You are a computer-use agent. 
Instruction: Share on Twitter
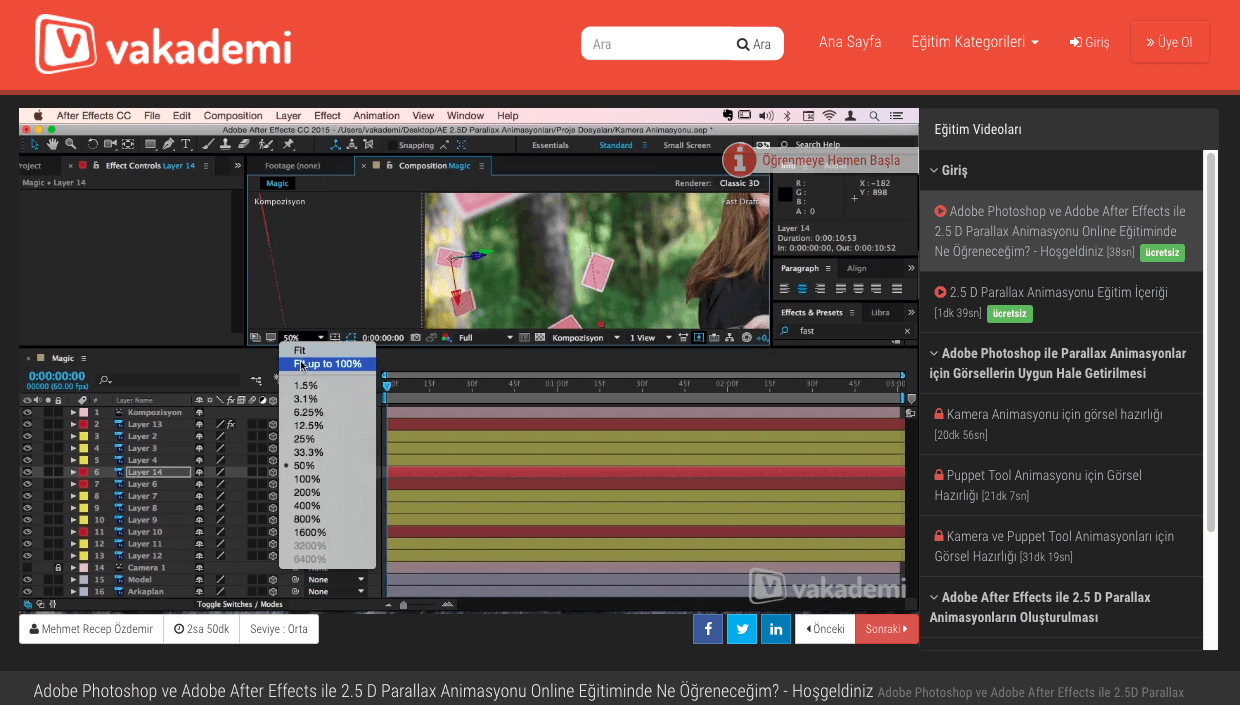pyautogui.click(x=741, y=629)
